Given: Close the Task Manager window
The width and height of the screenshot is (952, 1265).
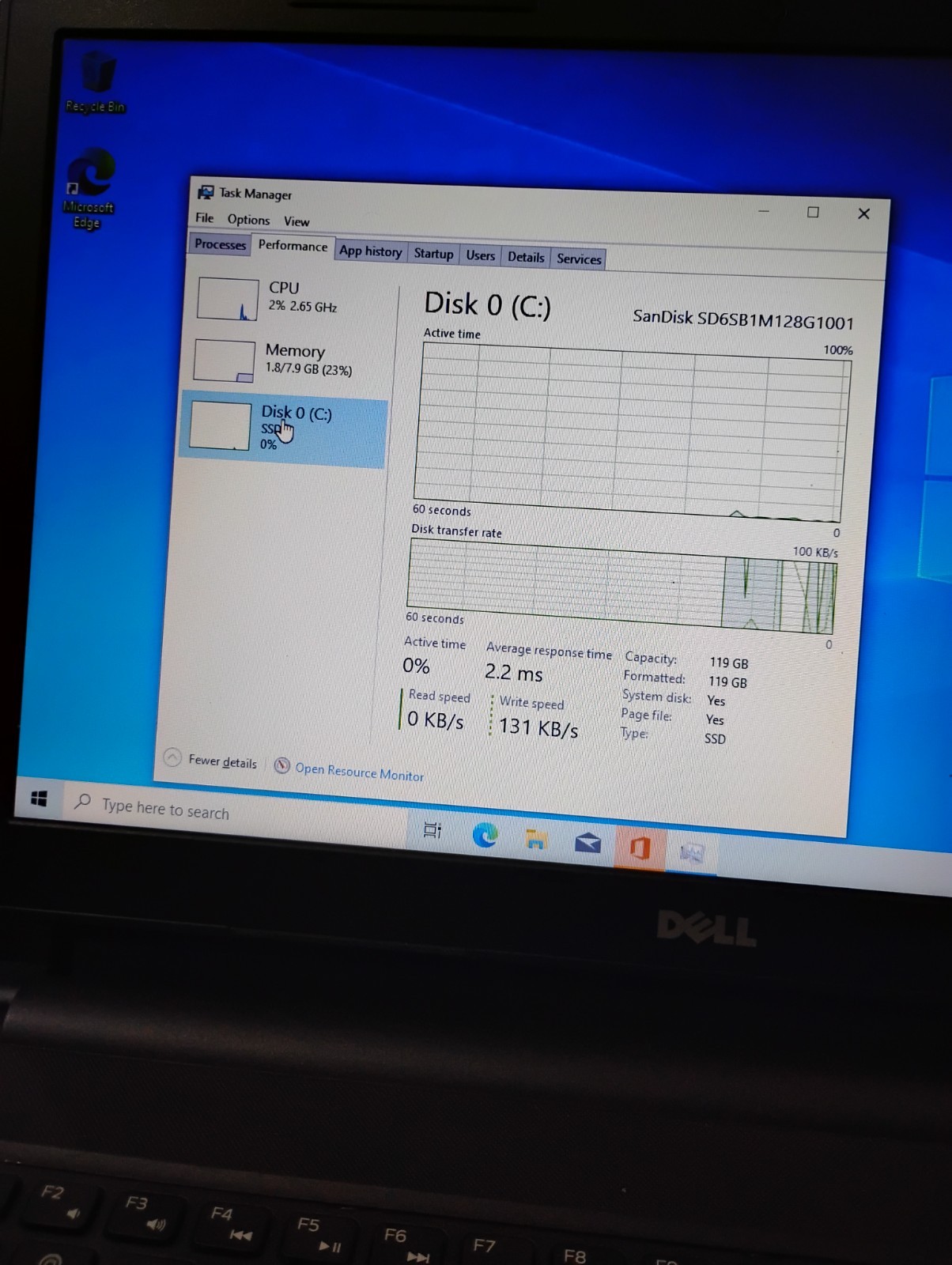Looking at the screenshot, I should click(863, 213).
